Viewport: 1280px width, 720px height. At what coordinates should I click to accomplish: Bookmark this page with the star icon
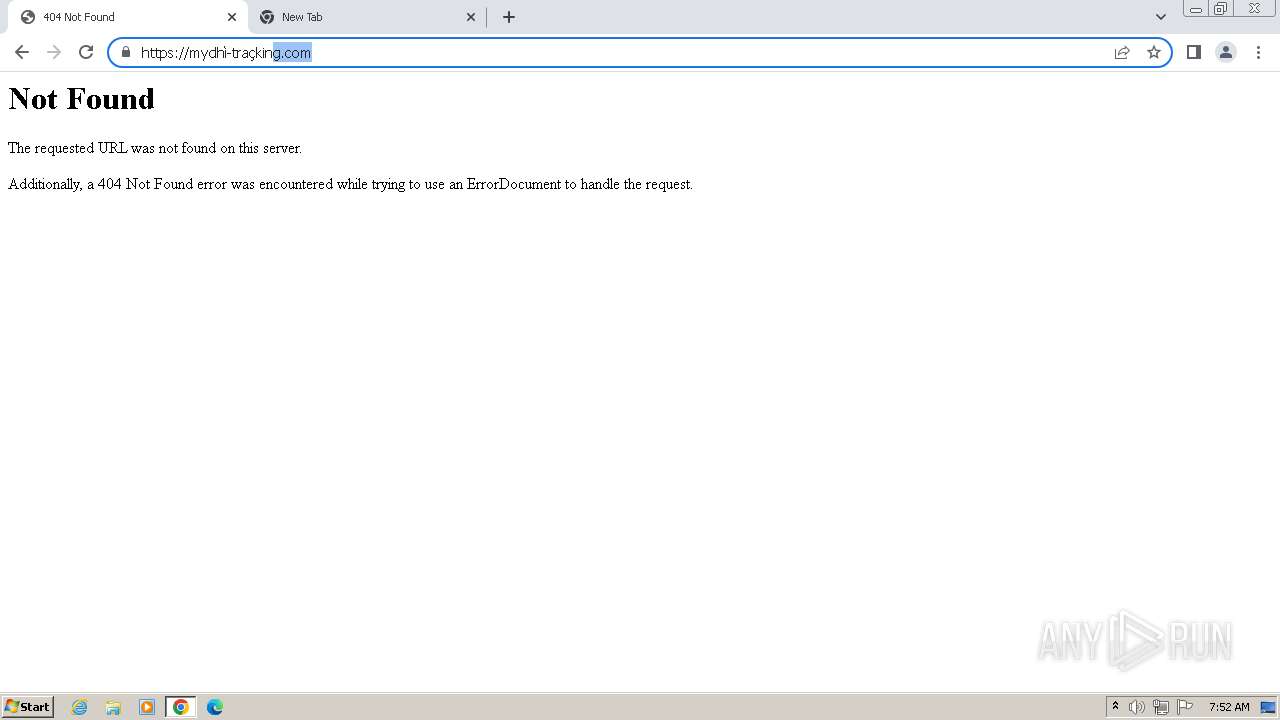[x=1154, y=52]
